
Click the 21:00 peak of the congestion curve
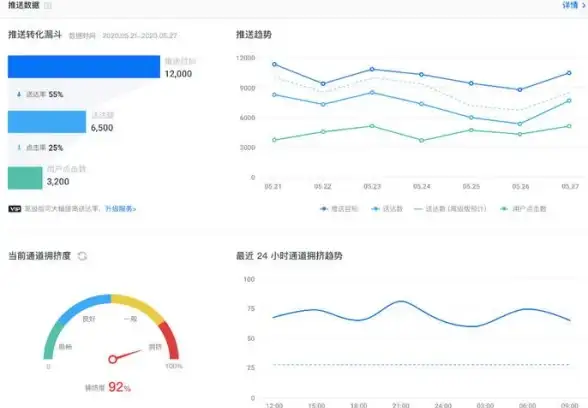pos(401,301)
